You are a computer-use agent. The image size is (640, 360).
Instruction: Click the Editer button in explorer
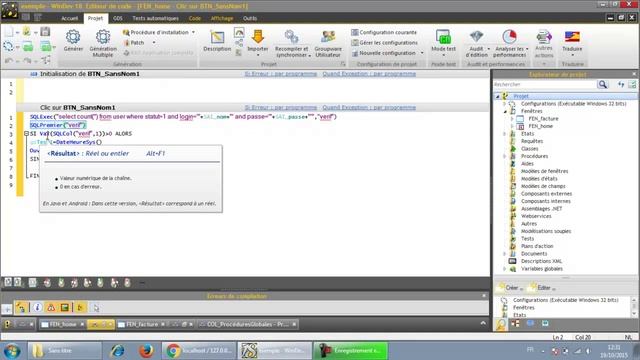pos(542,288)
